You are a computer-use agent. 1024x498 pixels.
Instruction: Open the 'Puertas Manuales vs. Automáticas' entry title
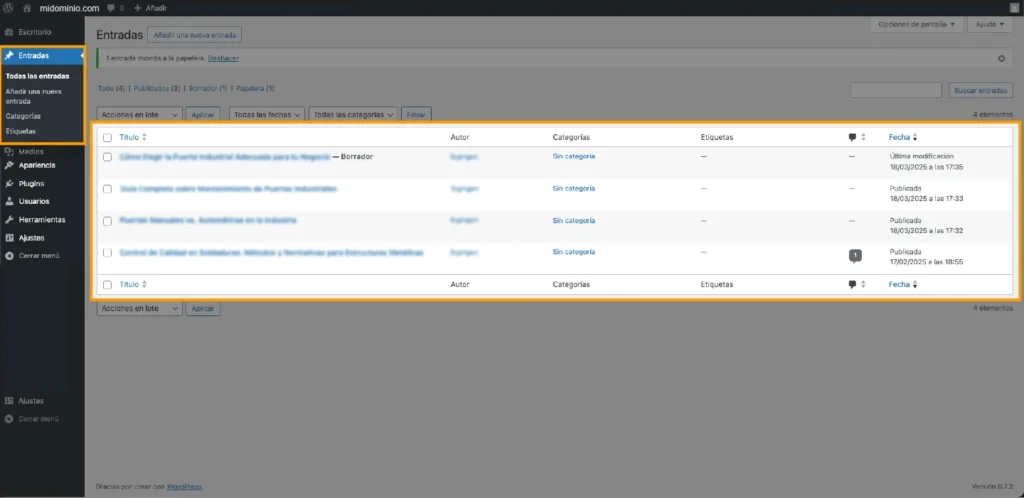click(208, 221)
